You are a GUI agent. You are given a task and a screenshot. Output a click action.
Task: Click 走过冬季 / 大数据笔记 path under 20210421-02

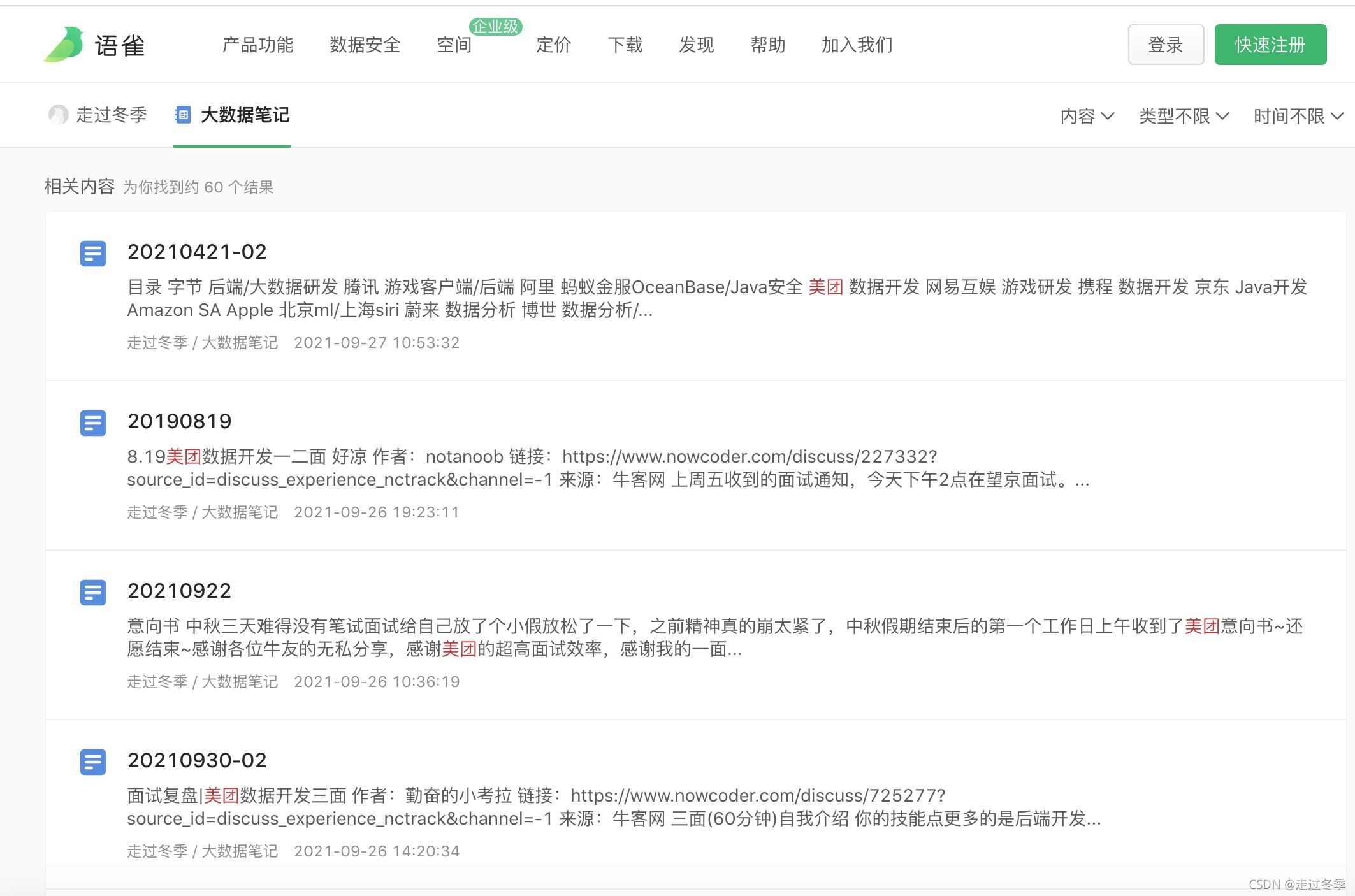click(202, 343)
